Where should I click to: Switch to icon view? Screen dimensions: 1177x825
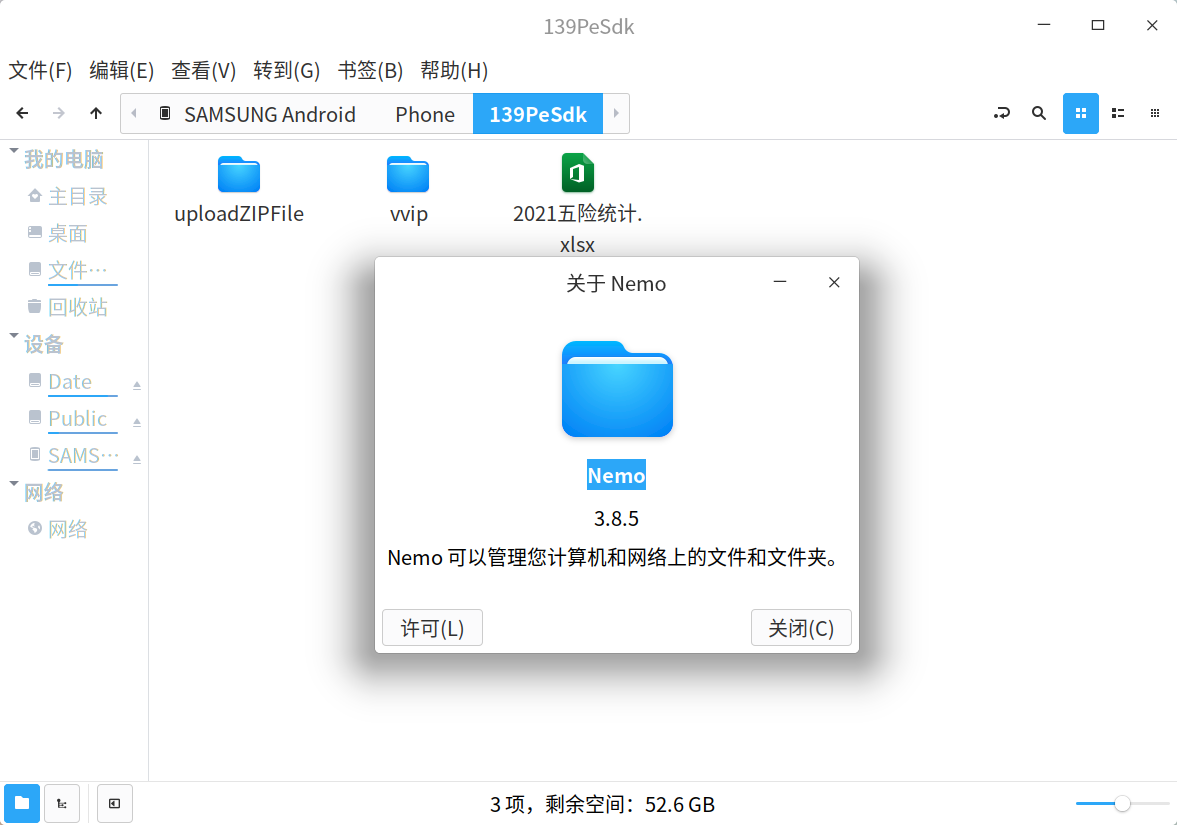1080,113
